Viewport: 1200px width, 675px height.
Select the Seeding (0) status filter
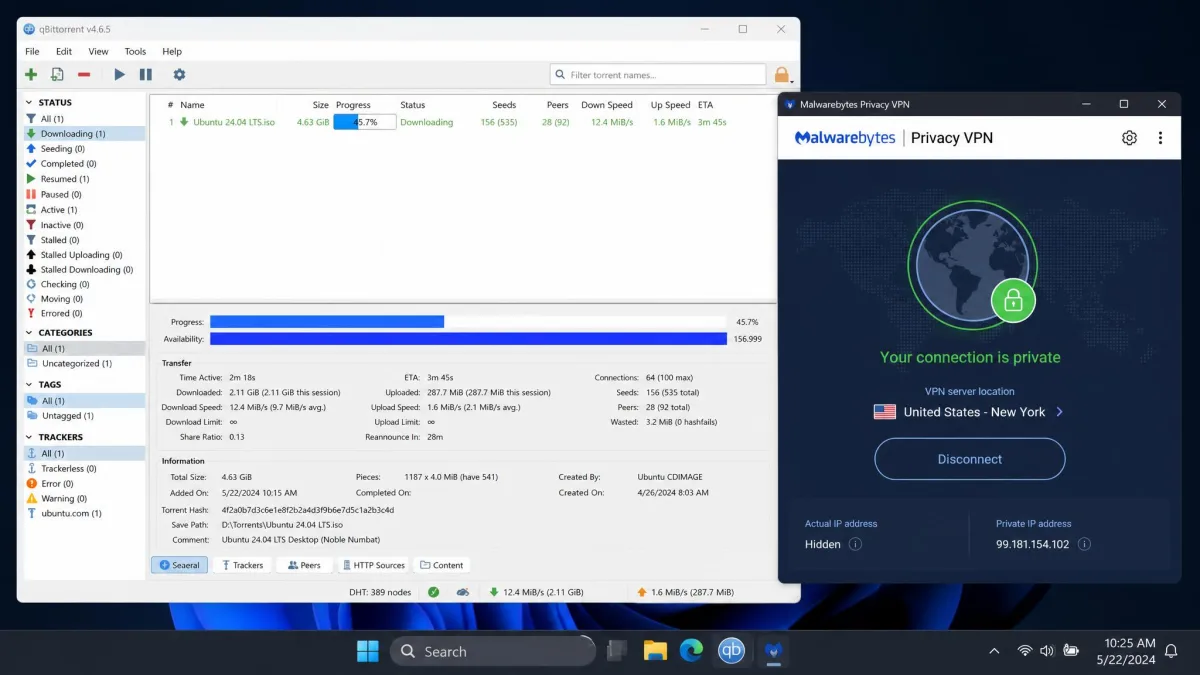(86, 148)
